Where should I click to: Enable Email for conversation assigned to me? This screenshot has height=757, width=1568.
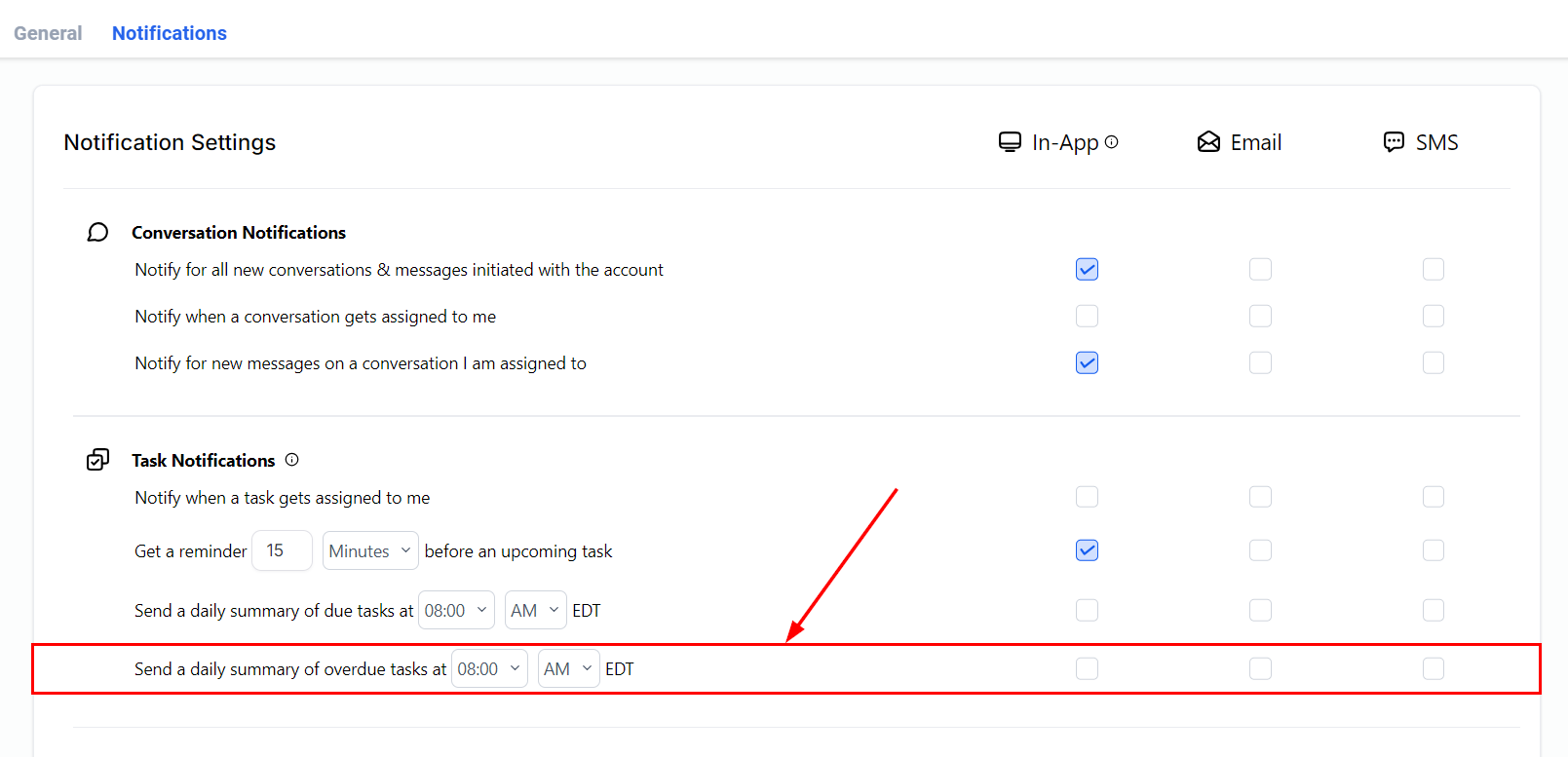1260,316
